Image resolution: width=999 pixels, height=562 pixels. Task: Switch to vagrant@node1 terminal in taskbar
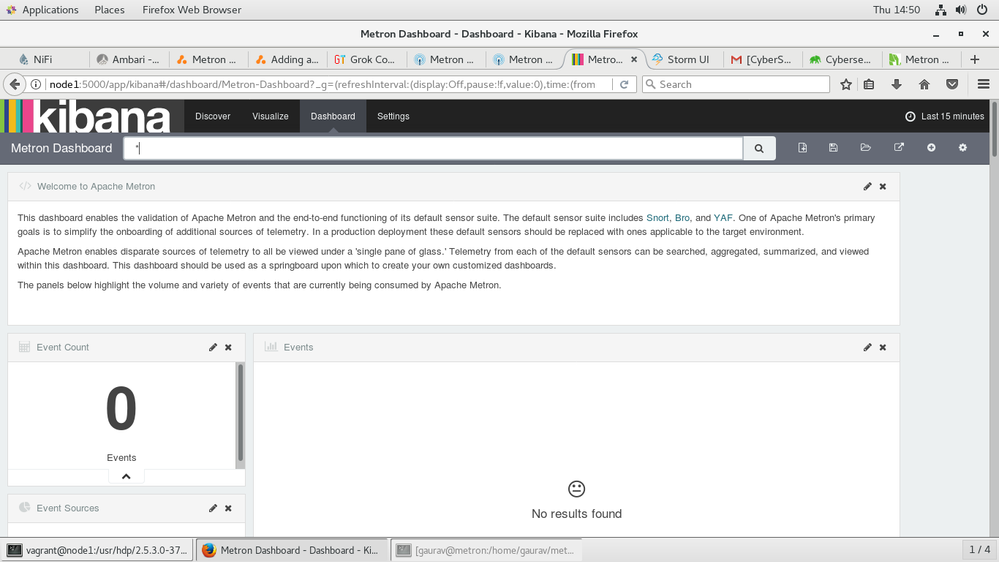(97, 550)
